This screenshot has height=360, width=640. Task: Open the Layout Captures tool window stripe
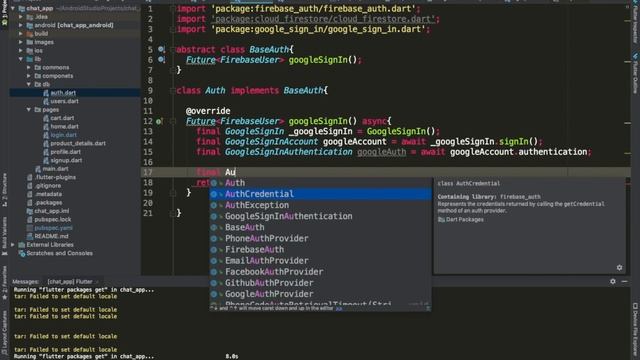tap(4, 333)
